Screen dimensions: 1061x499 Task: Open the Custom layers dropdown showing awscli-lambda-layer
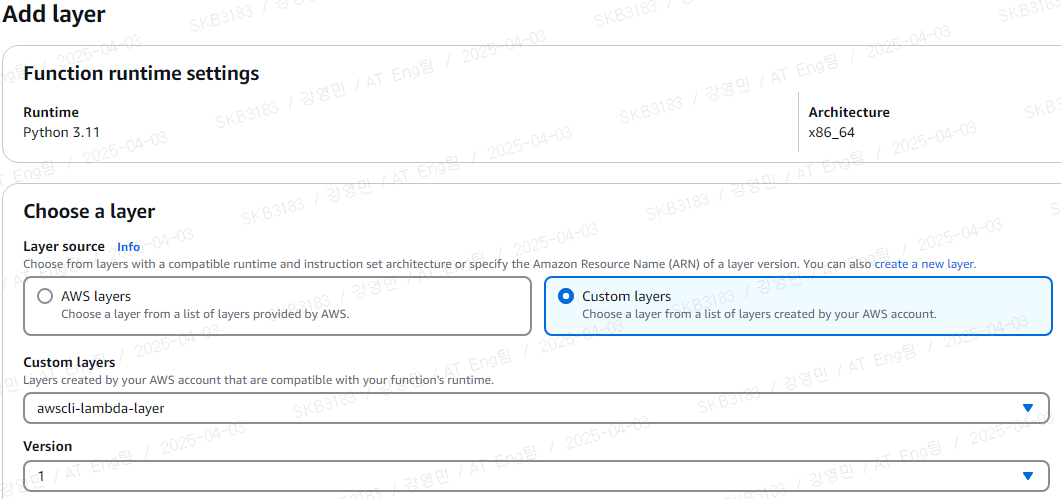(x=537, y=408)
